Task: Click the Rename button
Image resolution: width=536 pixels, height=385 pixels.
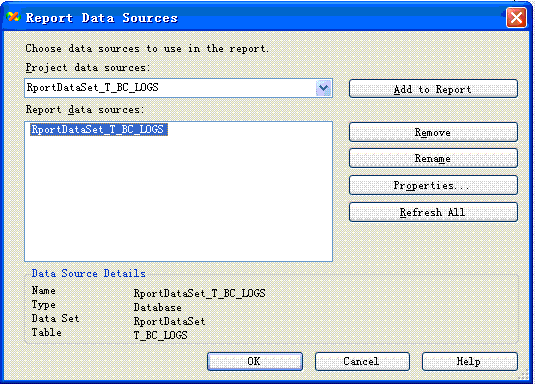Action: click(433, 158)
